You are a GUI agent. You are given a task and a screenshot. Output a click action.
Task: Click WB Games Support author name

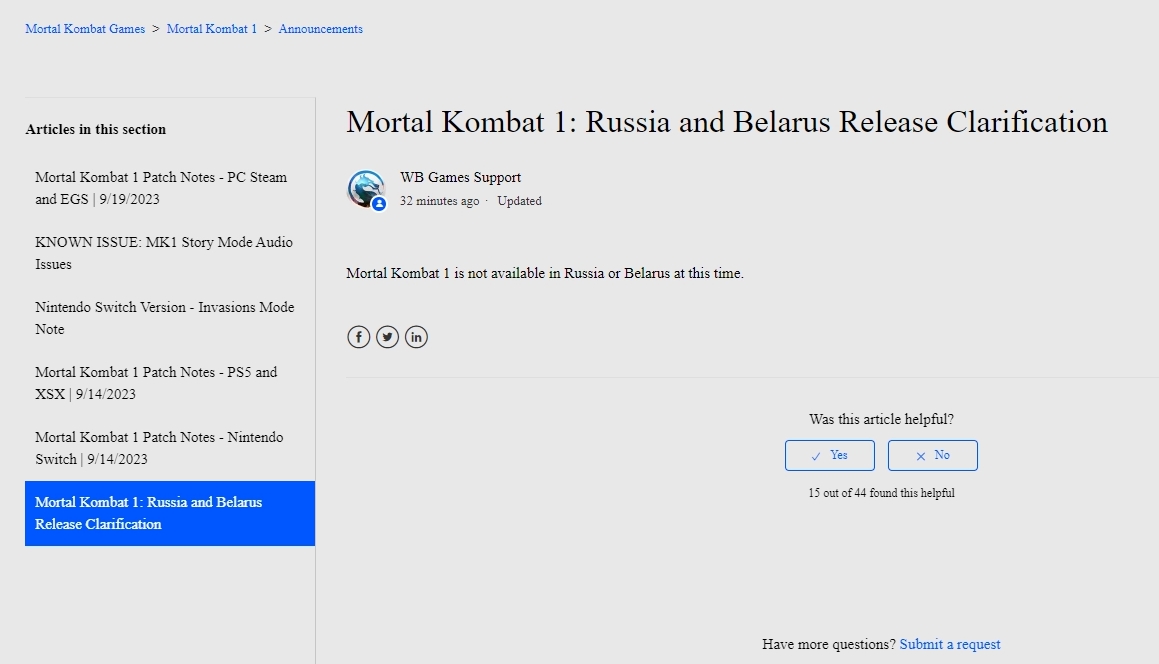(460, 177)
